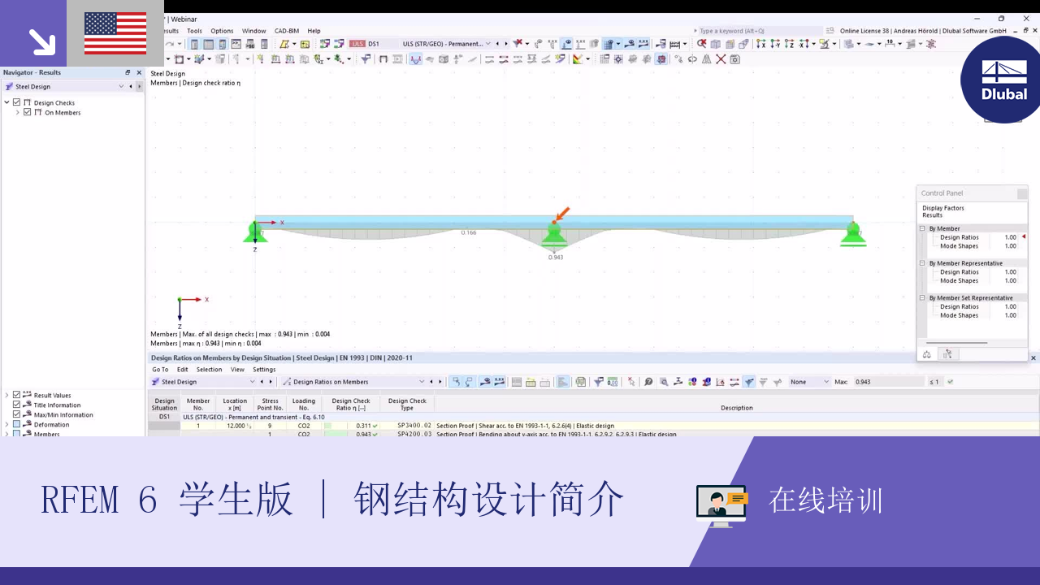Open the Tools menu
This screenshot has height=585, width=1040.
[x=194, y=31]
